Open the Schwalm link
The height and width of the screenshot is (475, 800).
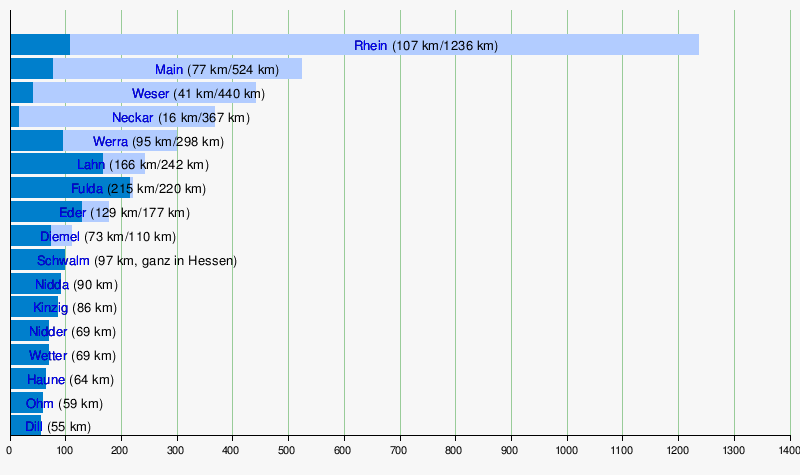pyautogui.click(x=63, y=261)
